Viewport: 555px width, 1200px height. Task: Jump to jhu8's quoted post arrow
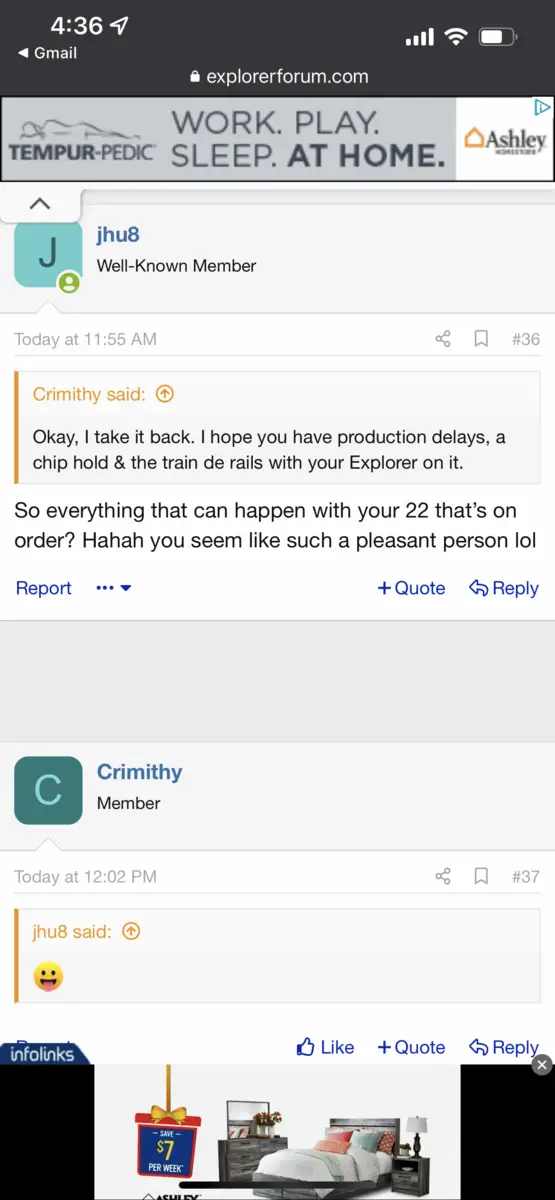click(x=131, y=931)
